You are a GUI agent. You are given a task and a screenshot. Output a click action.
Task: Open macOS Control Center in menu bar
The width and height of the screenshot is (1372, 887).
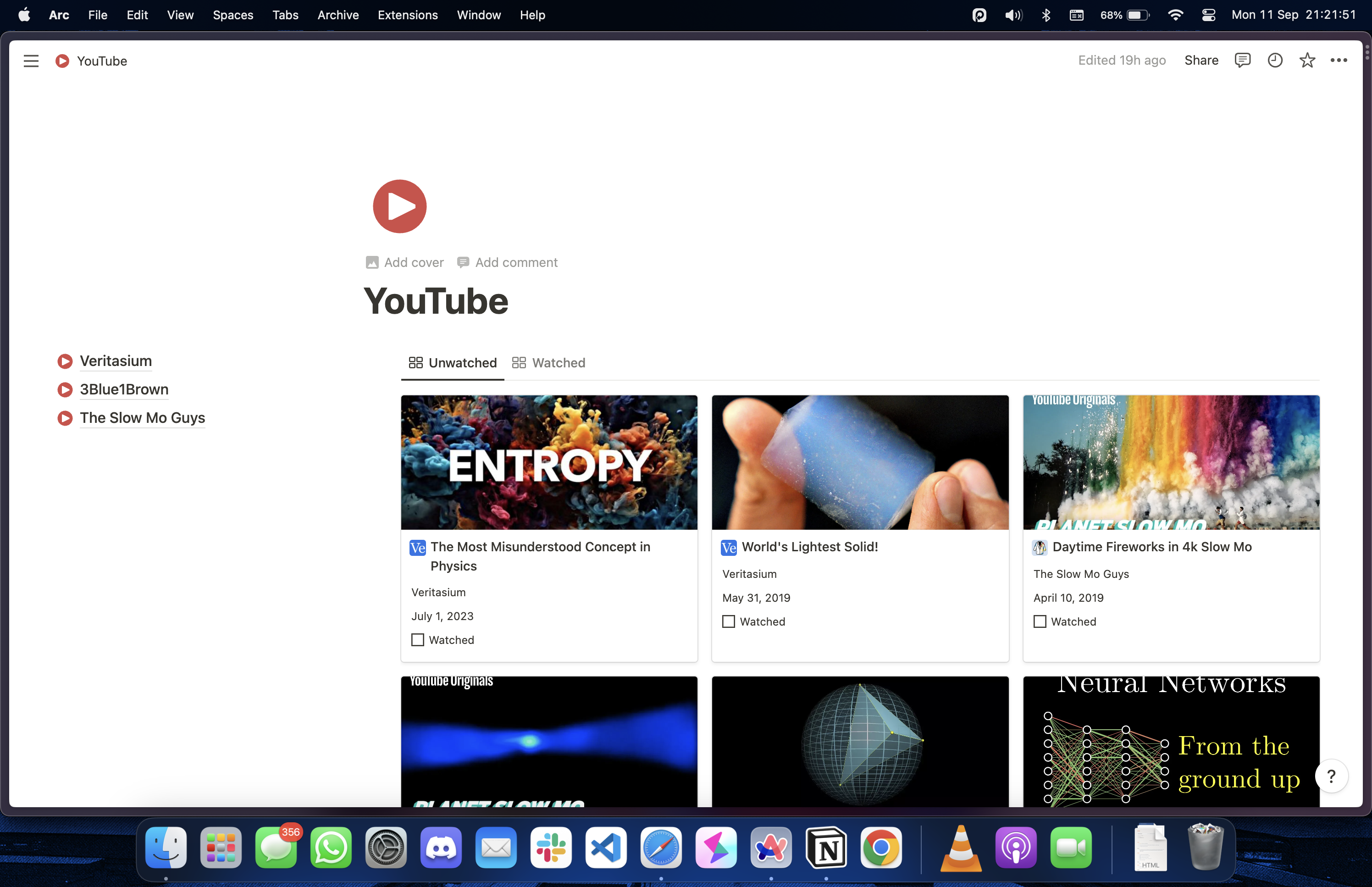click(x=1208, y=15)
